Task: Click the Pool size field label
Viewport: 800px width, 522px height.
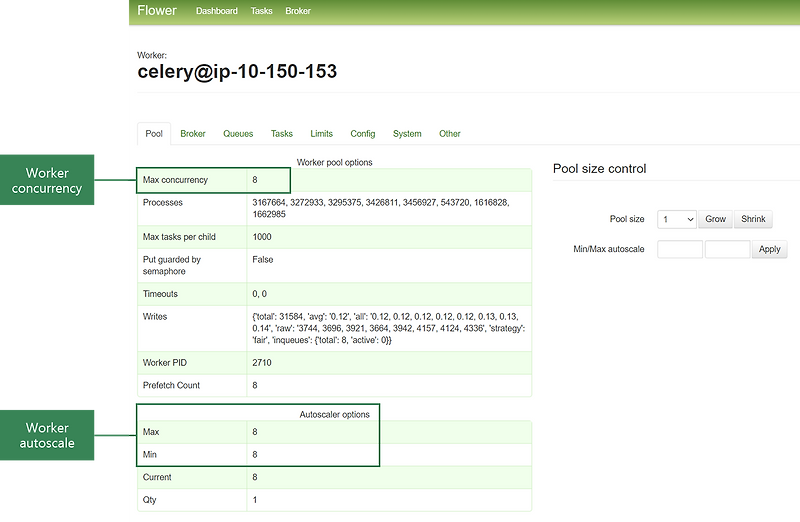Action: pos(627,219)
